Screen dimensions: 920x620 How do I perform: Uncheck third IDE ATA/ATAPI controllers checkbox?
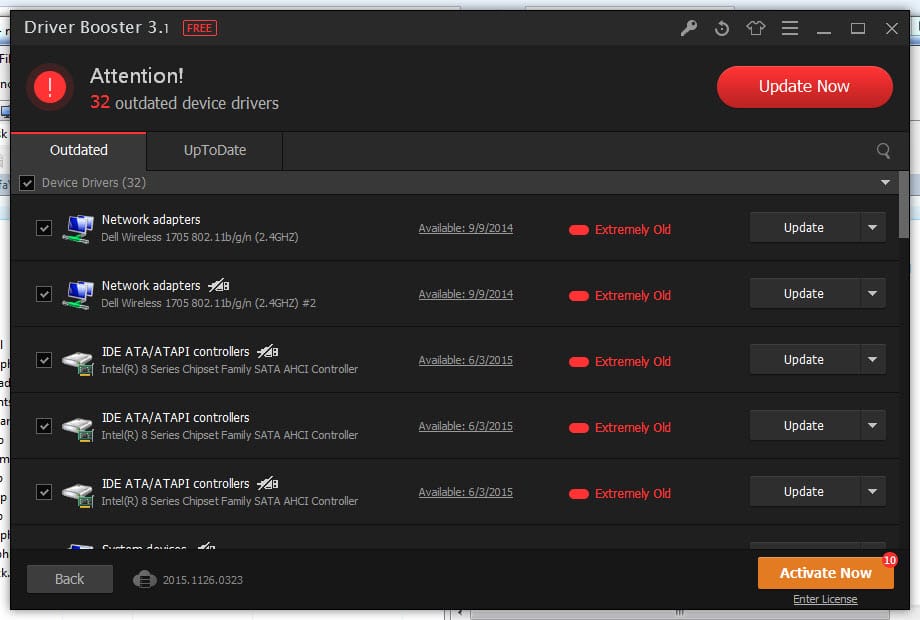(x=44, y=492)
